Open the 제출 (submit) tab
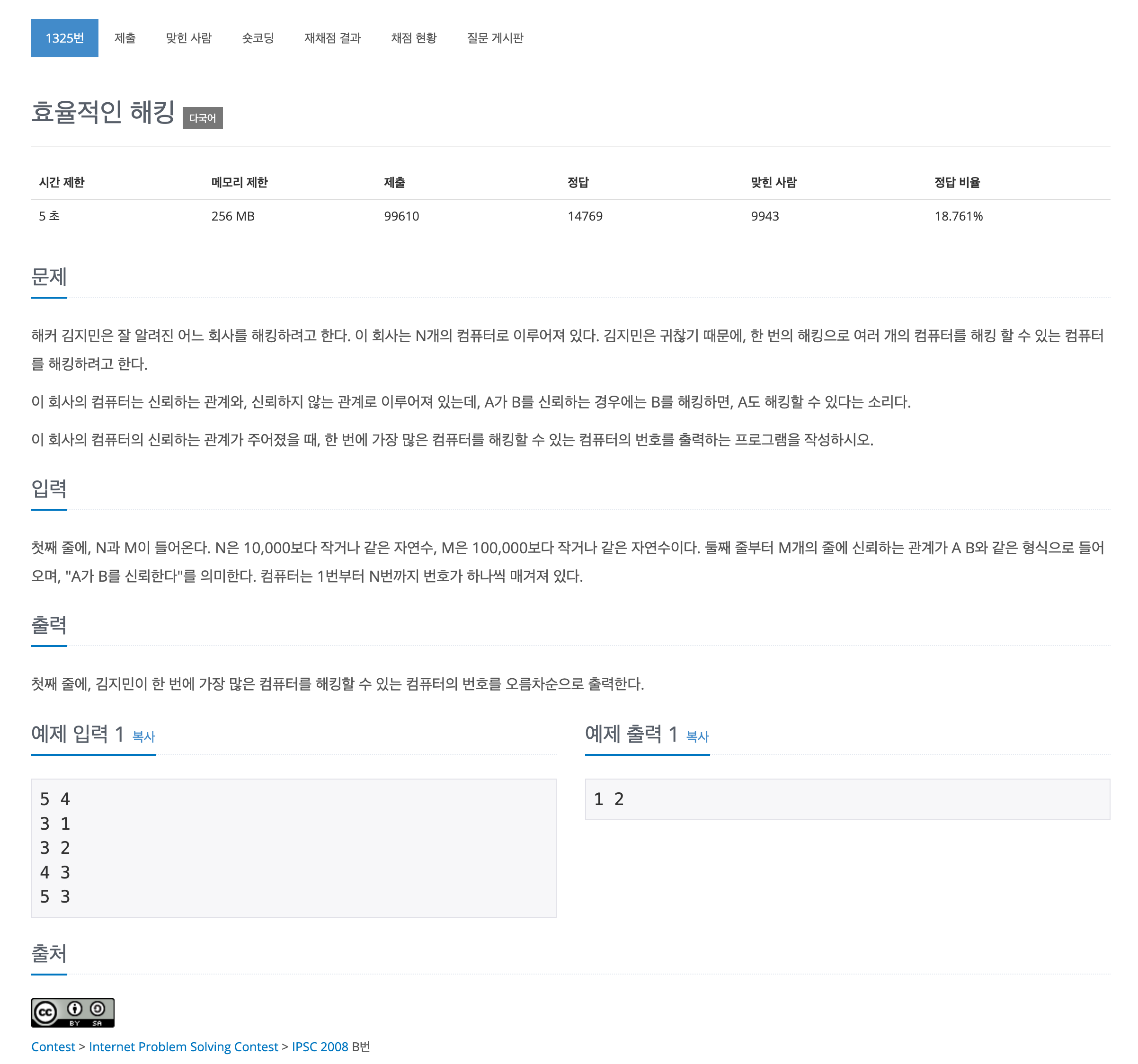This screenshot has width=1138, height=1064. [x=125, y=38]
